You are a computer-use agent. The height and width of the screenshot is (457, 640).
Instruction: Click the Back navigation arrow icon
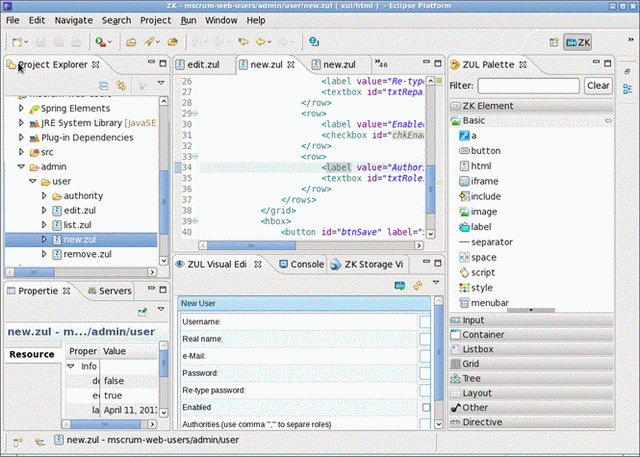[260, 42]
